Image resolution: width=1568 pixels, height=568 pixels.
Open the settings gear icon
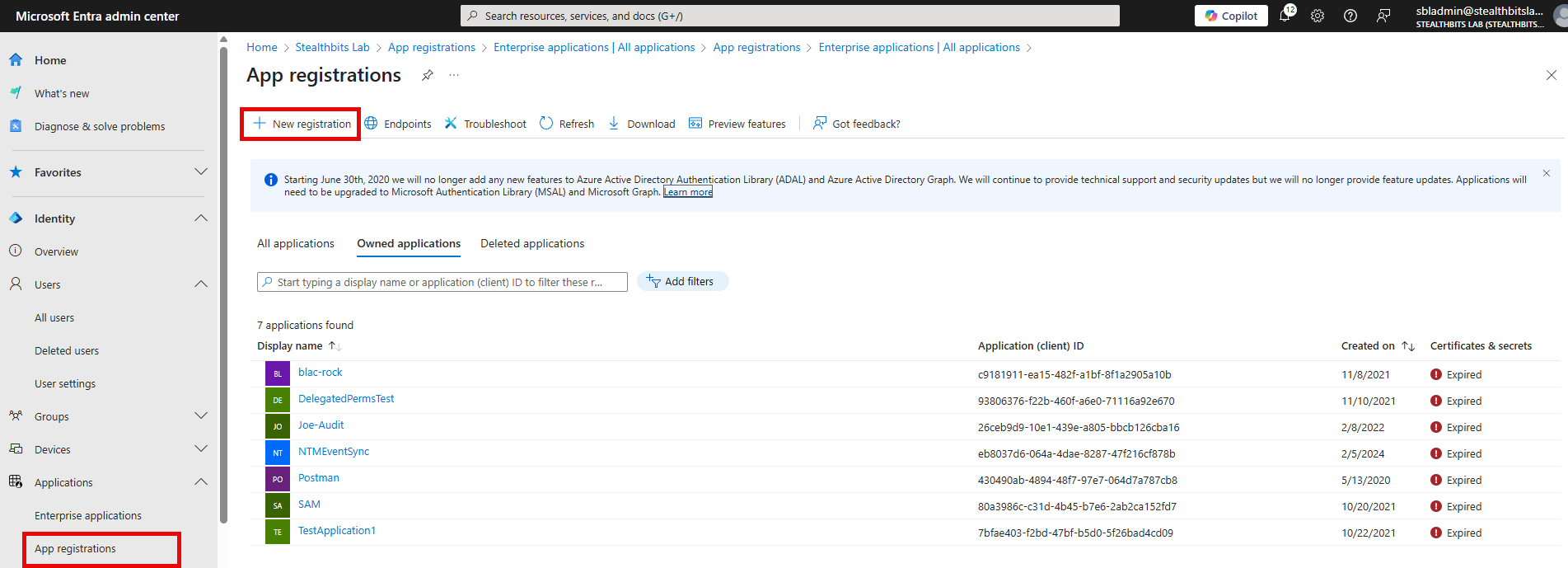pos(1318,16)
